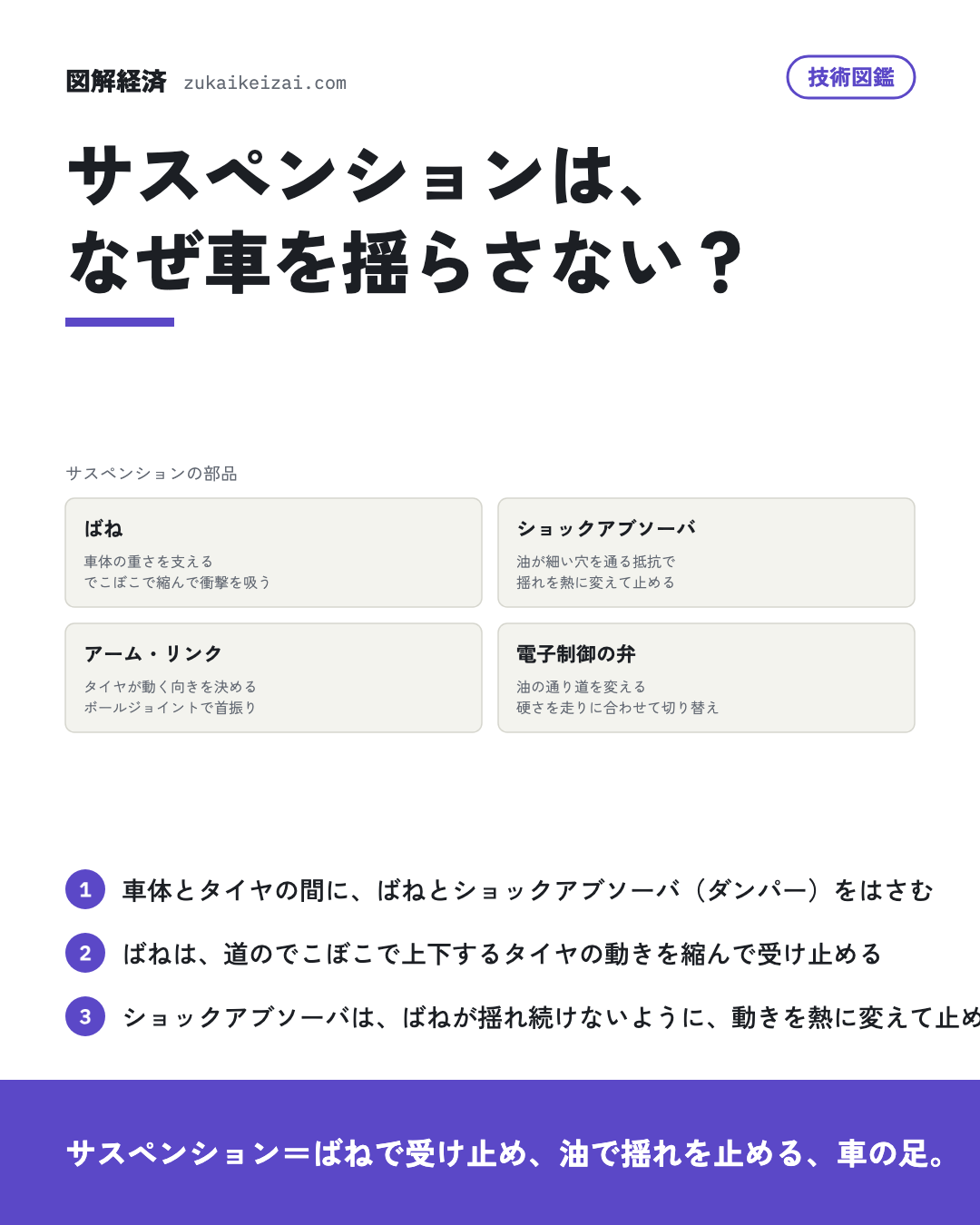Screen dimensions: 980x1225
Task: Open the 電子制御の弁 card
Action: (x=706, y=678)
